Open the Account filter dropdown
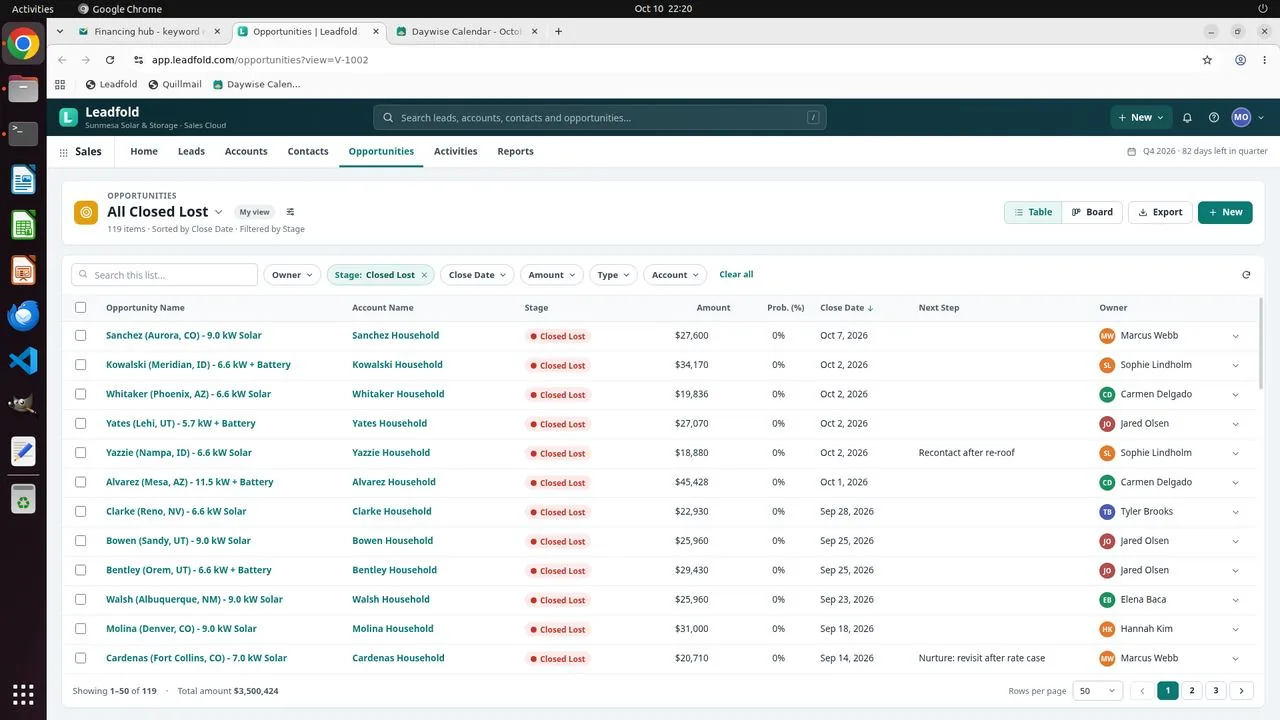The width and height of the screenshot is (1280, 720). [675, 275]
